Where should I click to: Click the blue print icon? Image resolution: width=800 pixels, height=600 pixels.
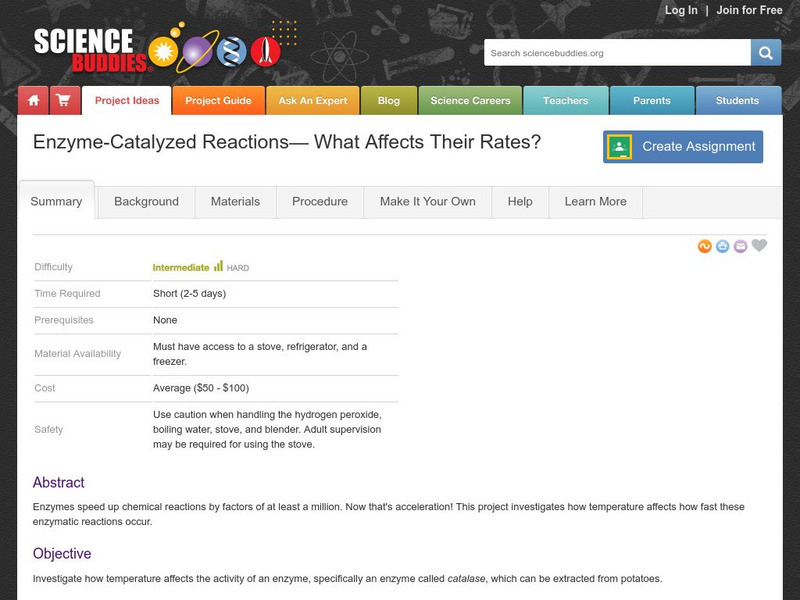[x=723, y=246]
